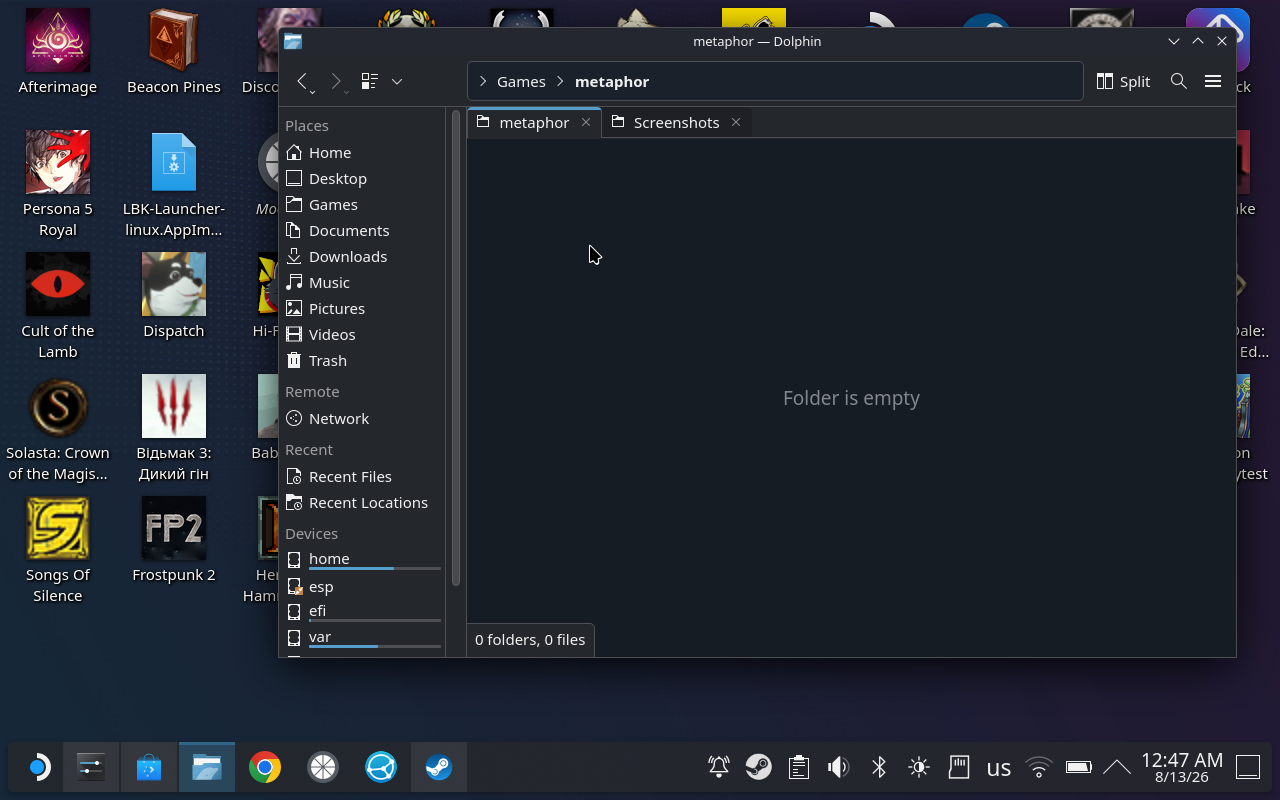Select the Відьмак 3 desktop icon
Screen dimensions: 1280x800
(174, 428)
